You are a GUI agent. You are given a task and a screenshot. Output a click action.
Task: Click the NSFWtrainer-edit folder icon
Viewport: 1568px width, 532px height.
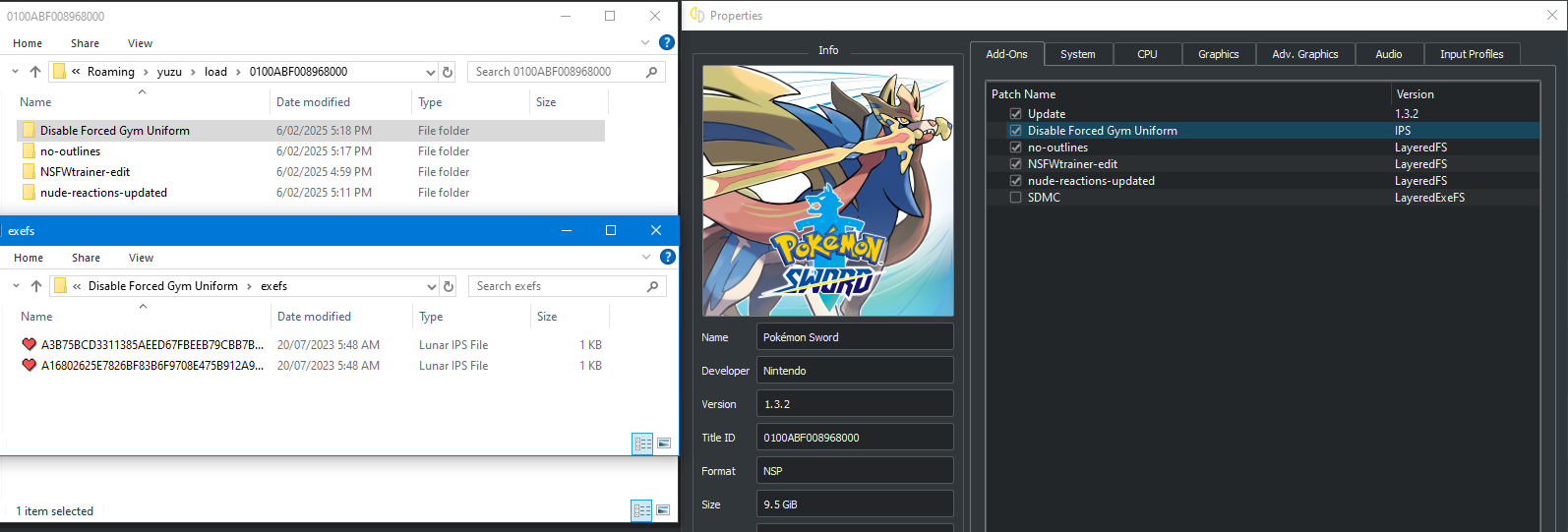(29, 171)
